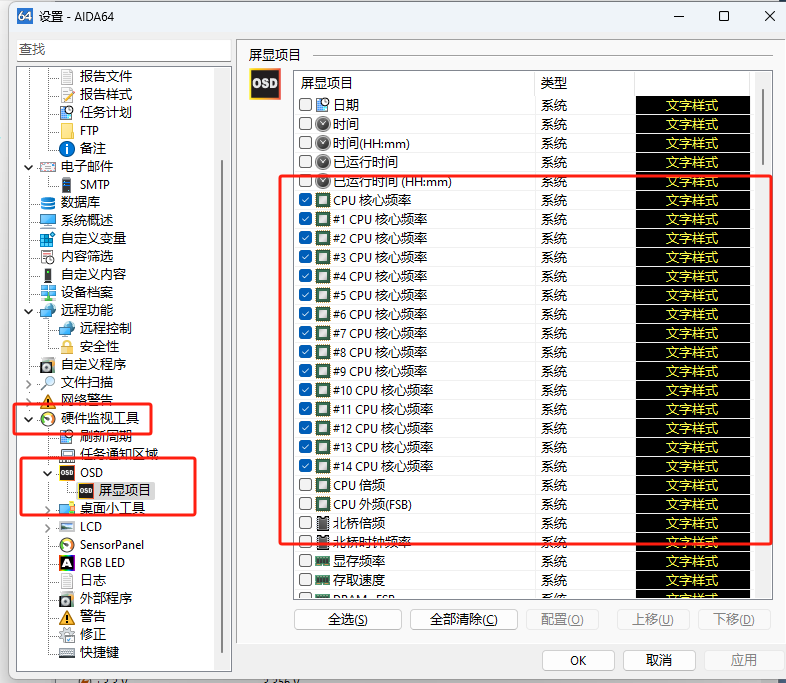Open the 远程控制 icon
This screenshot has height=683, width=786.
click(x=67, y=329)
